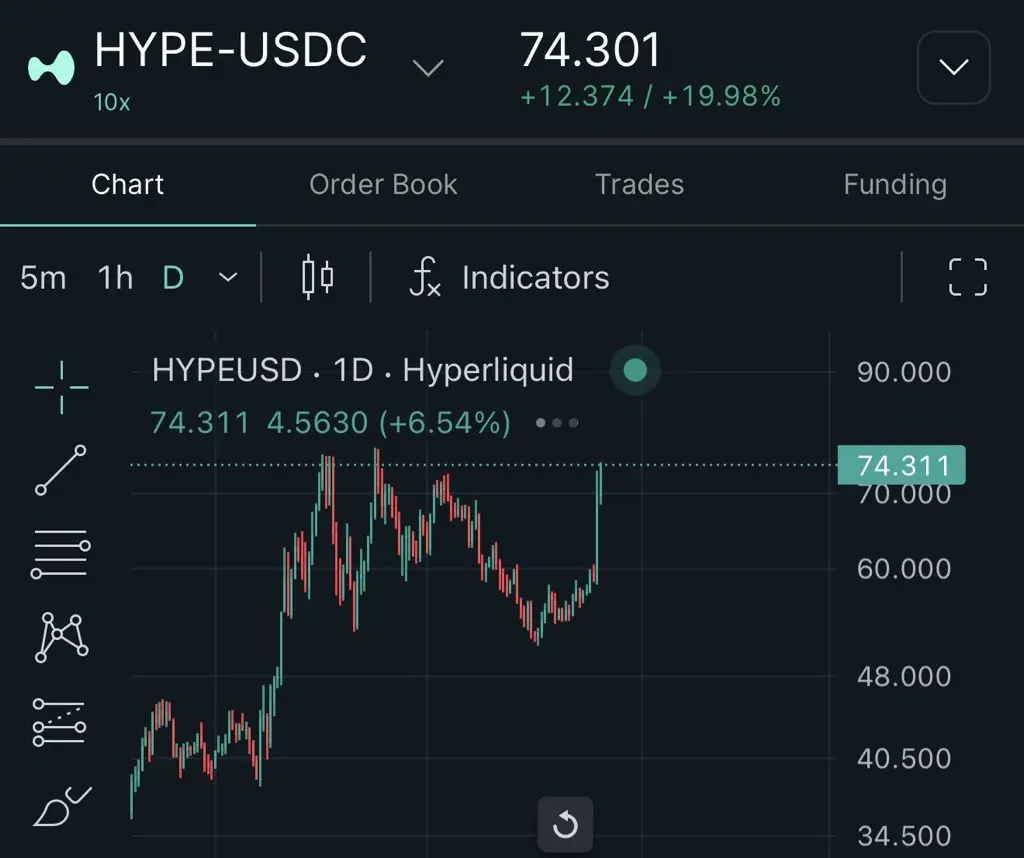Click the HYPEUSD 1D Hyperliquid legend title

362,370
